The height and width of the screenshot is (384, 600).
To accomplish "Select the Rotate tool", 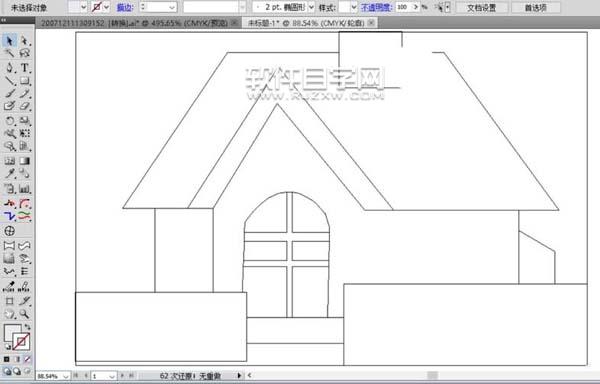I will [x=9, y=121].
